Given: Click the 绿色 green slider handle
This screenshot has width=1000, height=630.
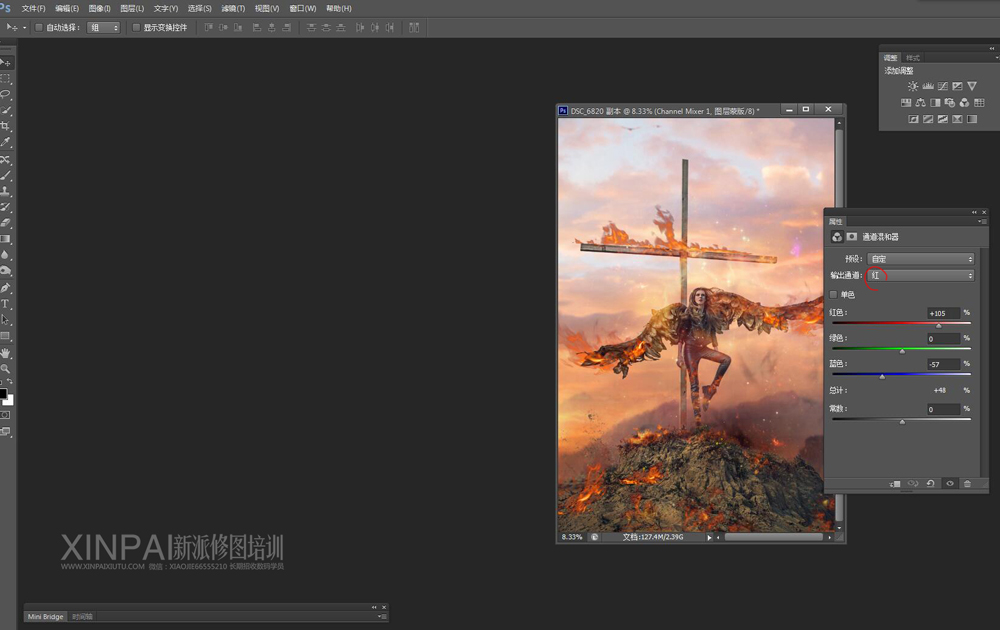Looking at the screenshot, I should coord(902,351).
